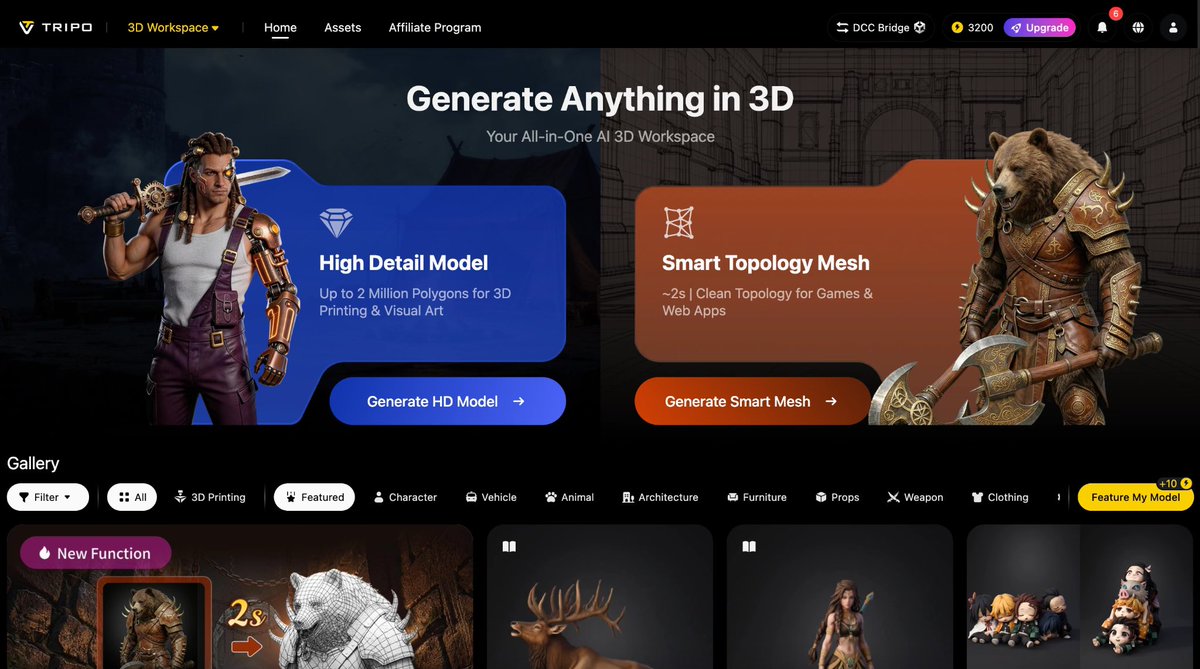Open the gallery Filter dropdown
The image size is (1200, 669).
click(47, 497)
